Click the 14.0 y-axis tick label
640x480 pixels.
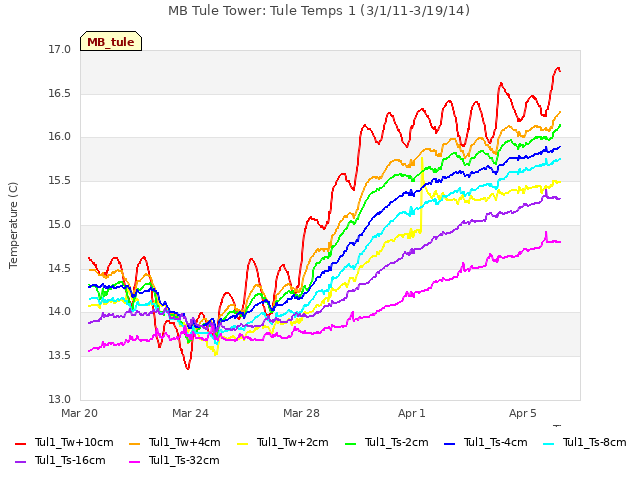60,312
